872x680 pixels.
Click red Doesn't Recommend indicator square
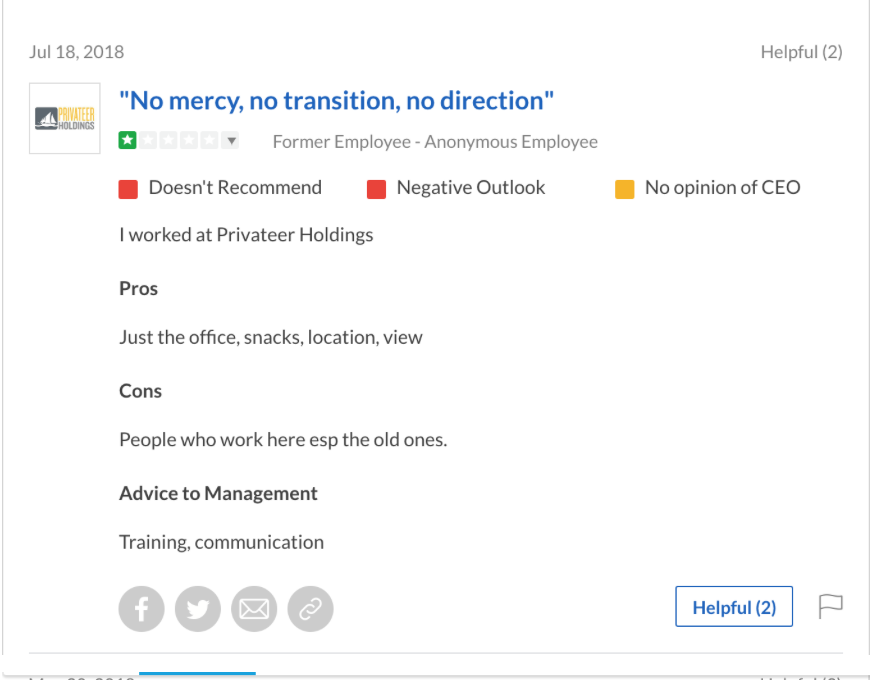click(x=128, y=188)
